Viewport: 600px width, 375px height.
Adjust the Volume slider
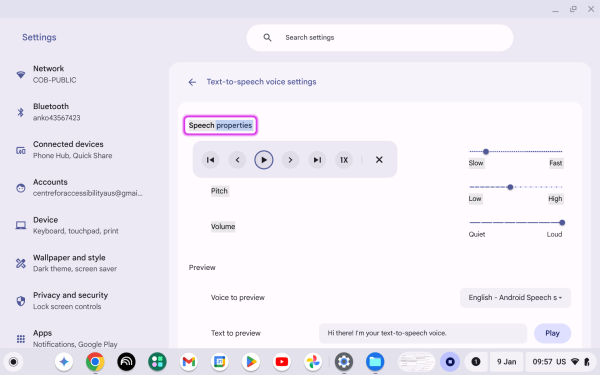(x=516, y=223)
